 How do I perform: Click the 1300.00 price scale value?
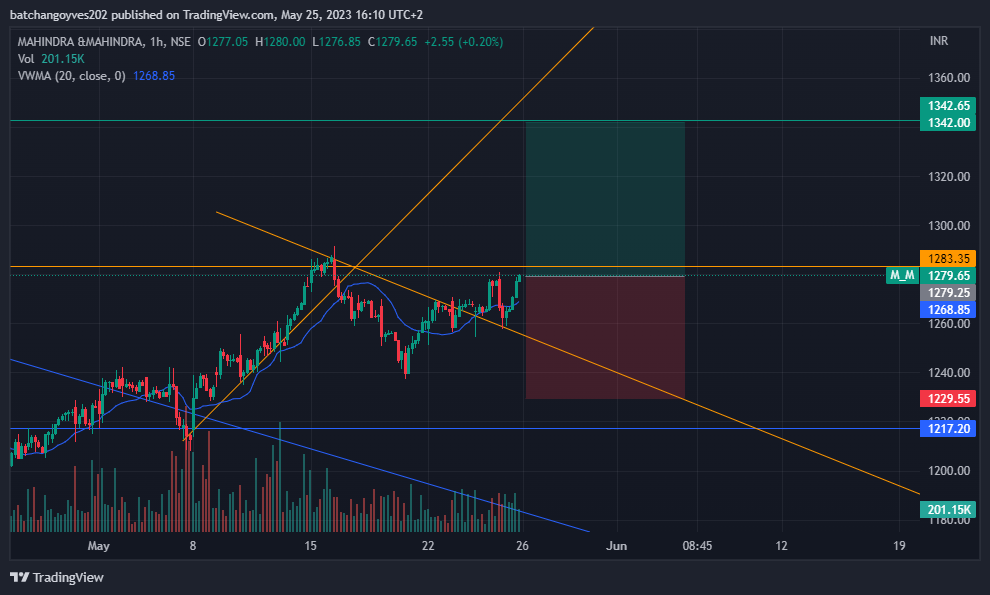pyautogui.click(x=949, y=225)
